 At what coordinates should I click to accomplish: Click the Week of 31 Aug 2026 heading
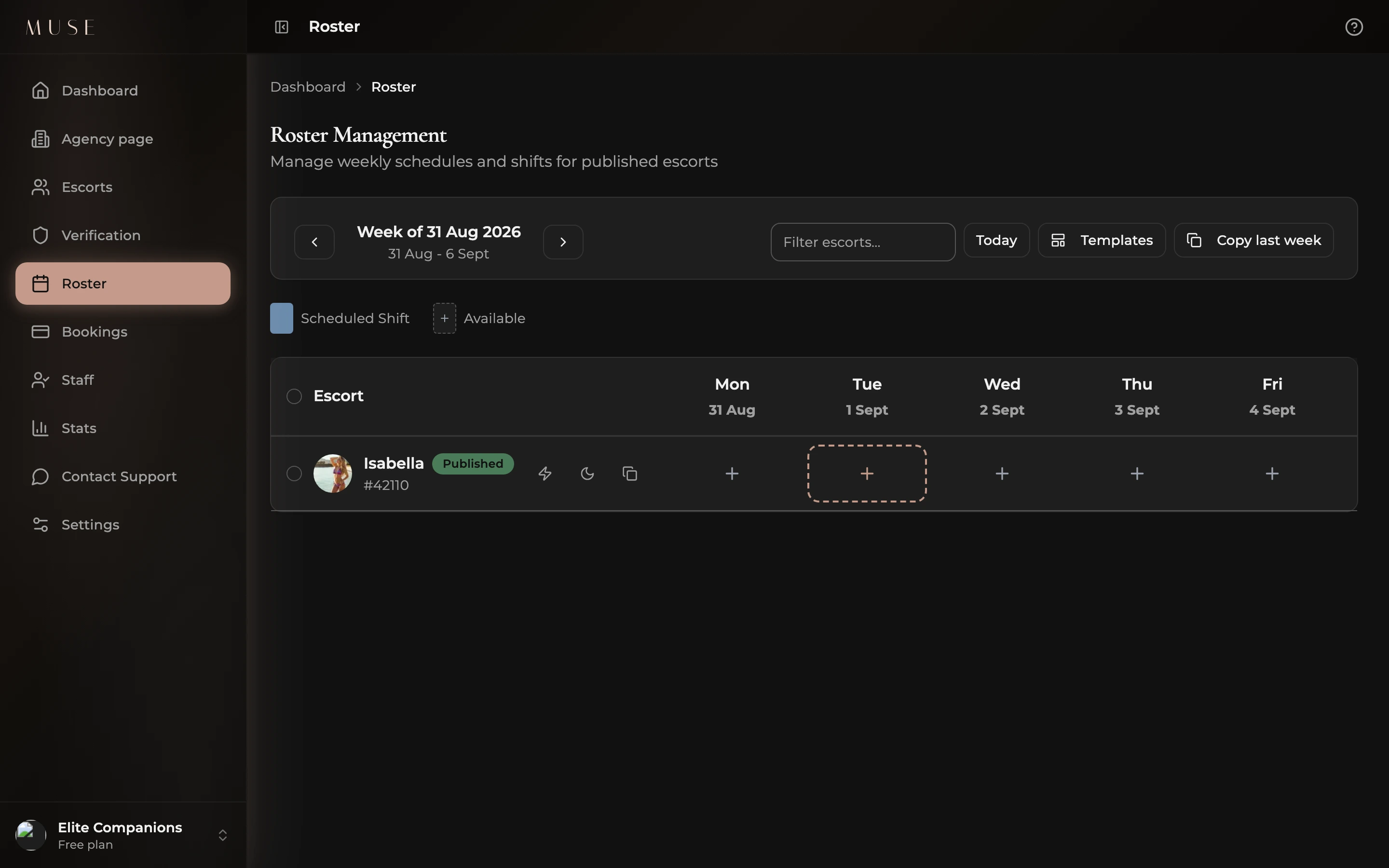point(438,232)
